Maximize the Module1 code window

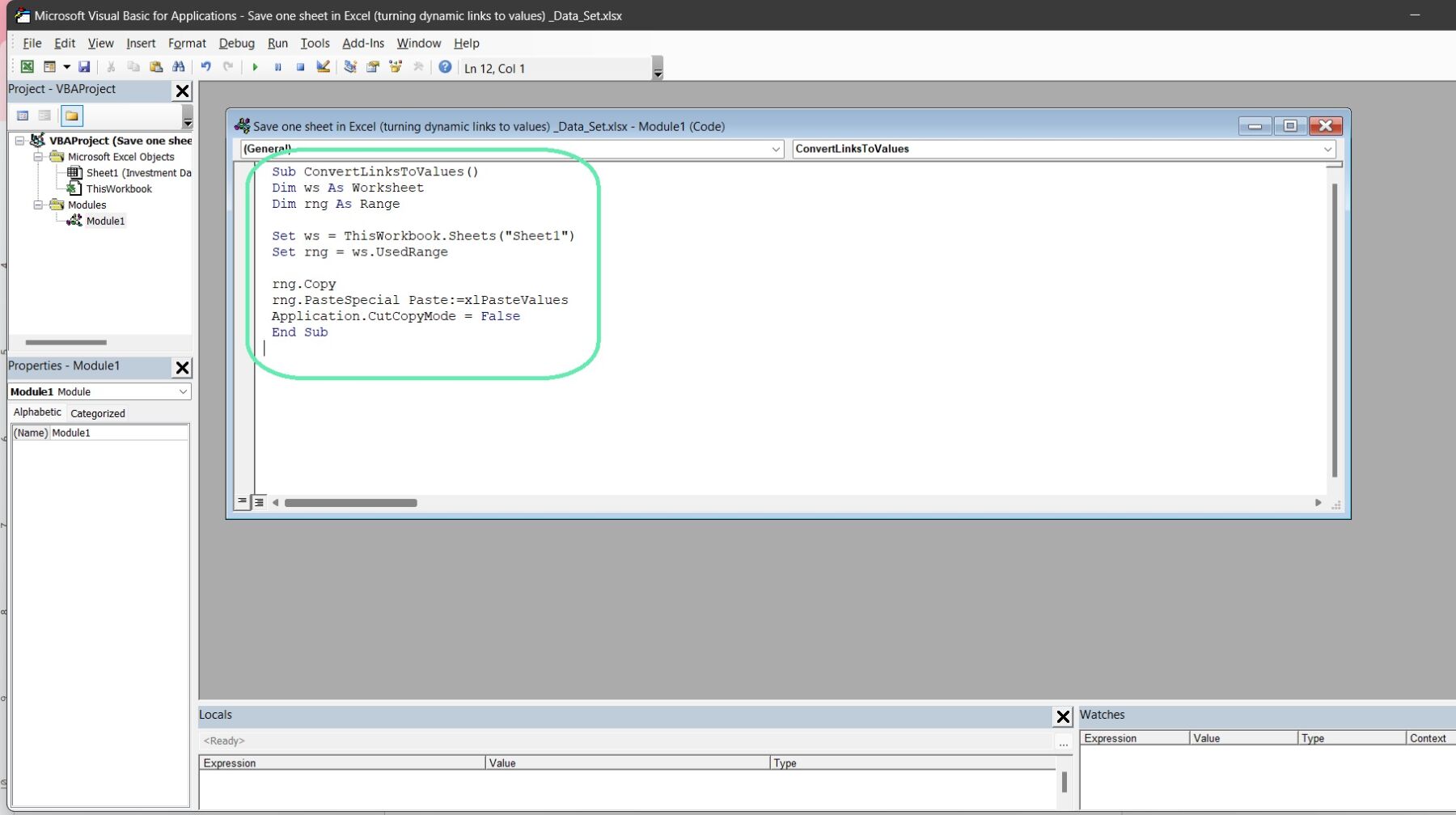[x=1290, y=126]
